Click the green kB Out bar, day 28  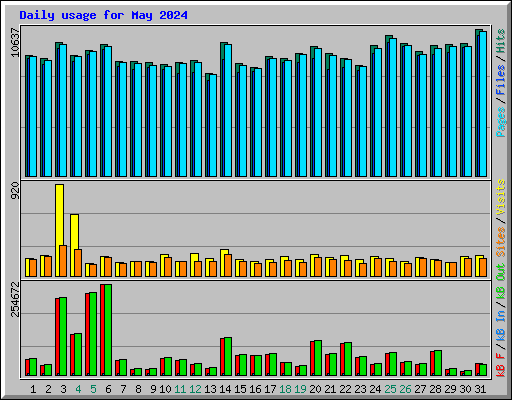(438, 363)
